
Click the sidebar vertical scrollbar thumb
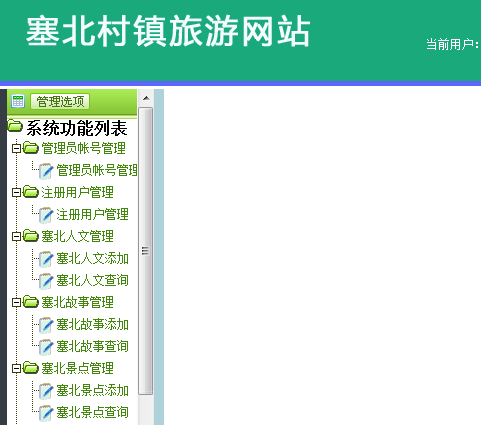[x=146, y=251]
